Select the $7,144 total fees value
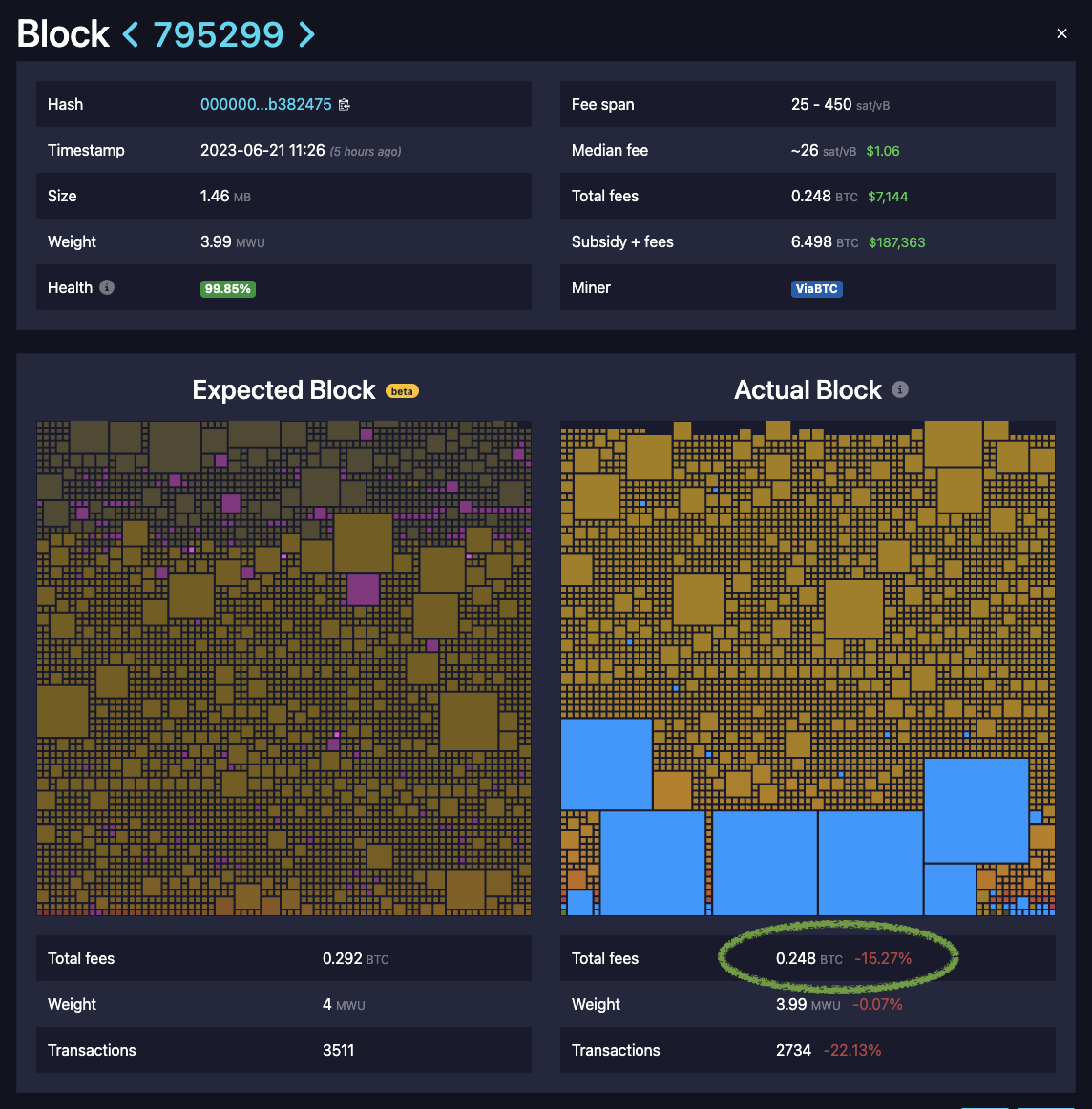 [x=889, y=197]
